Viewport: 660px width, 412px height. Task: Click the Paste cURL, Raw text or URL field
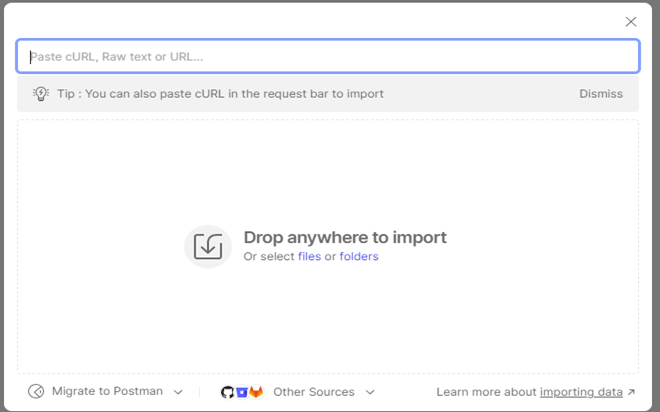[328, 57]
